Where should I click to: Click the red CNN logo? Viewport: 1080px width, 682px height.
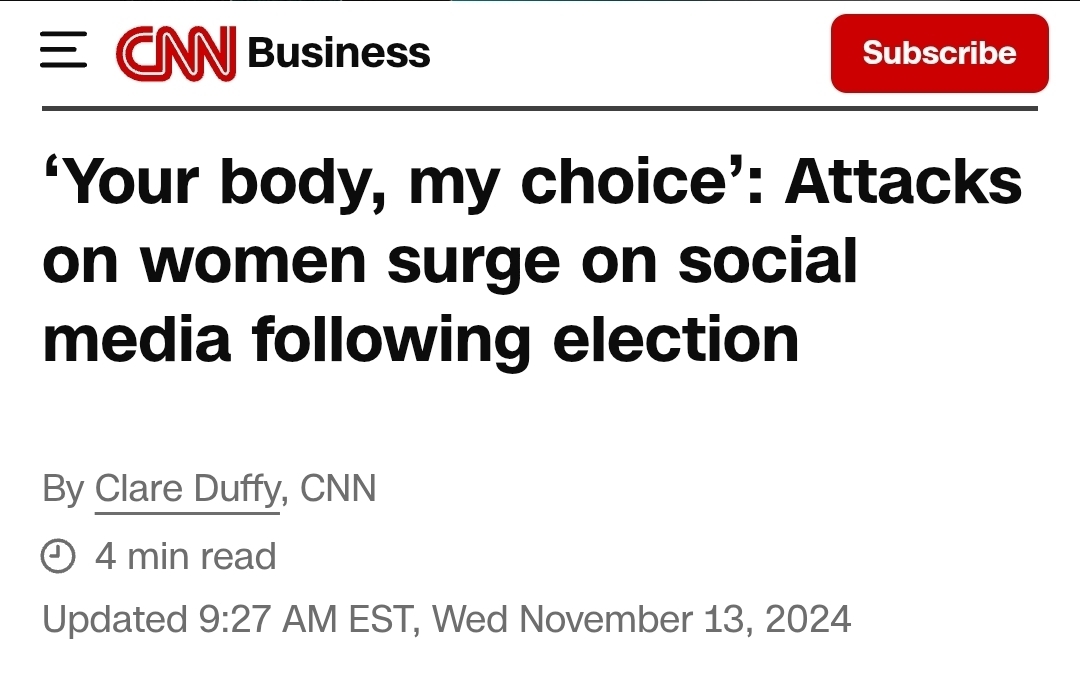(177, 52)
